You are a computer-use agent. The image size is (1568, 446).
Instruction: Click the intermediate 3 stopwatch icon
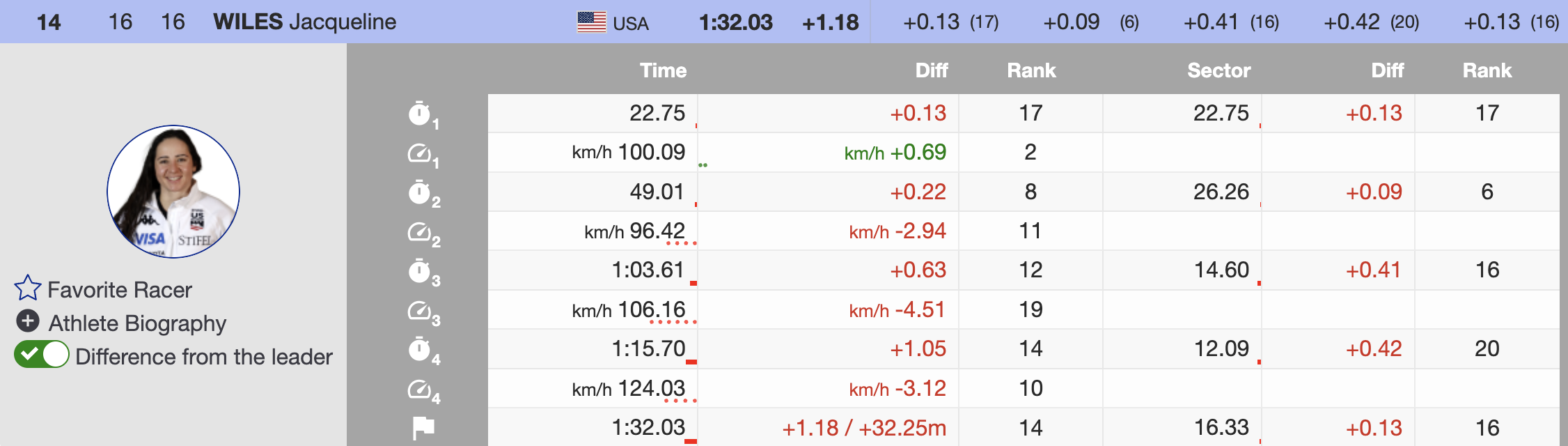[420, 270]
